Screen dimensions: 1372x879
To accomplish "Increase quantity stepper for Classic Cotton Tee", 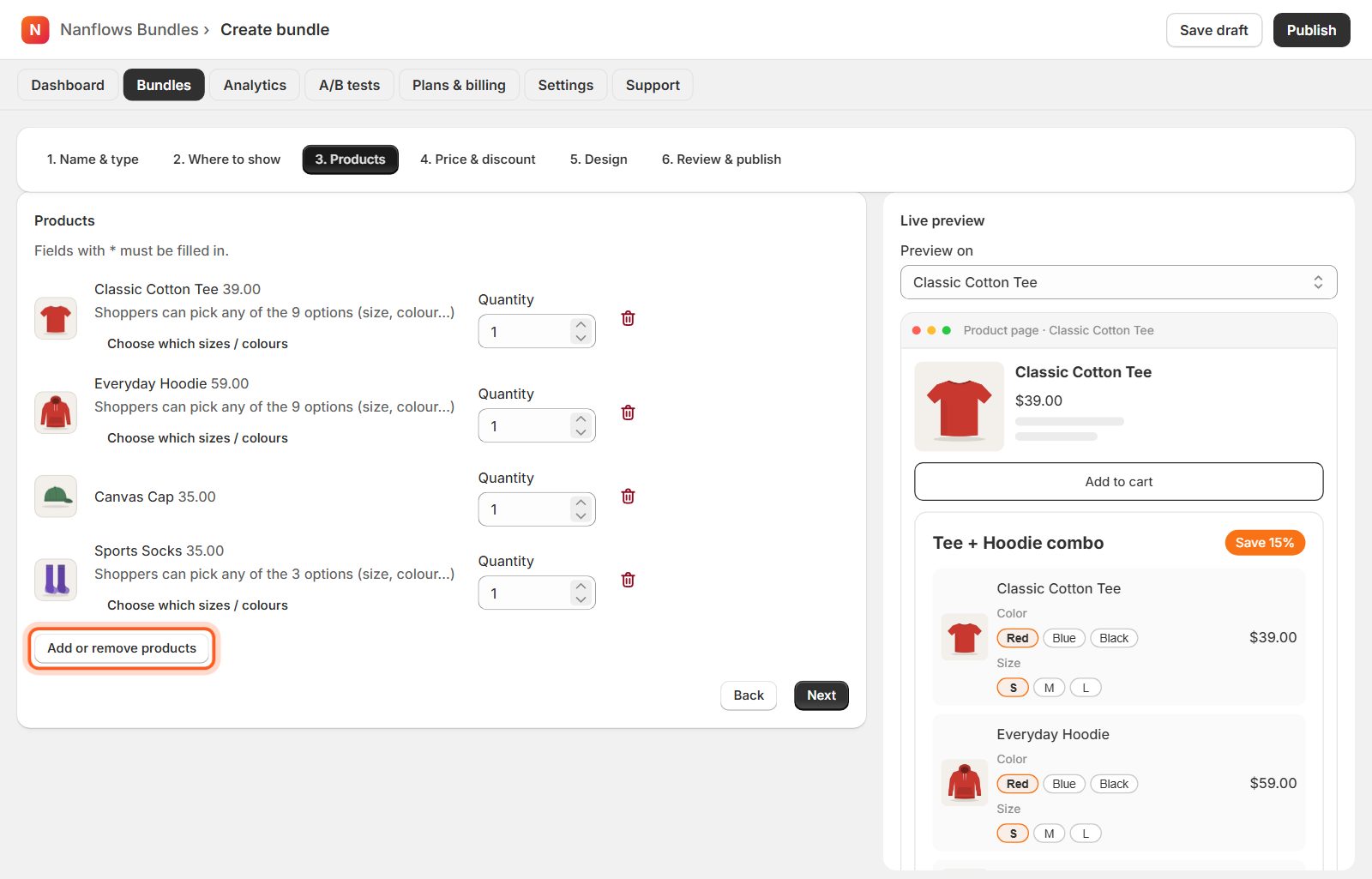I will (581, 325).
